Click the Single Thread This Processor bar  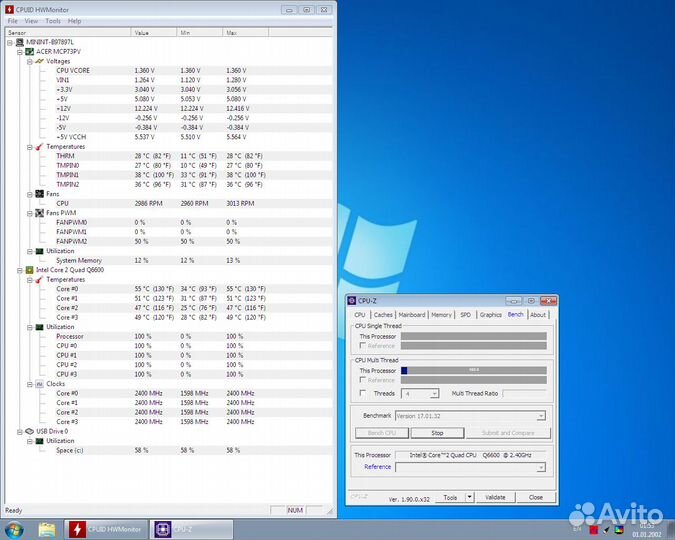[474, 336]
